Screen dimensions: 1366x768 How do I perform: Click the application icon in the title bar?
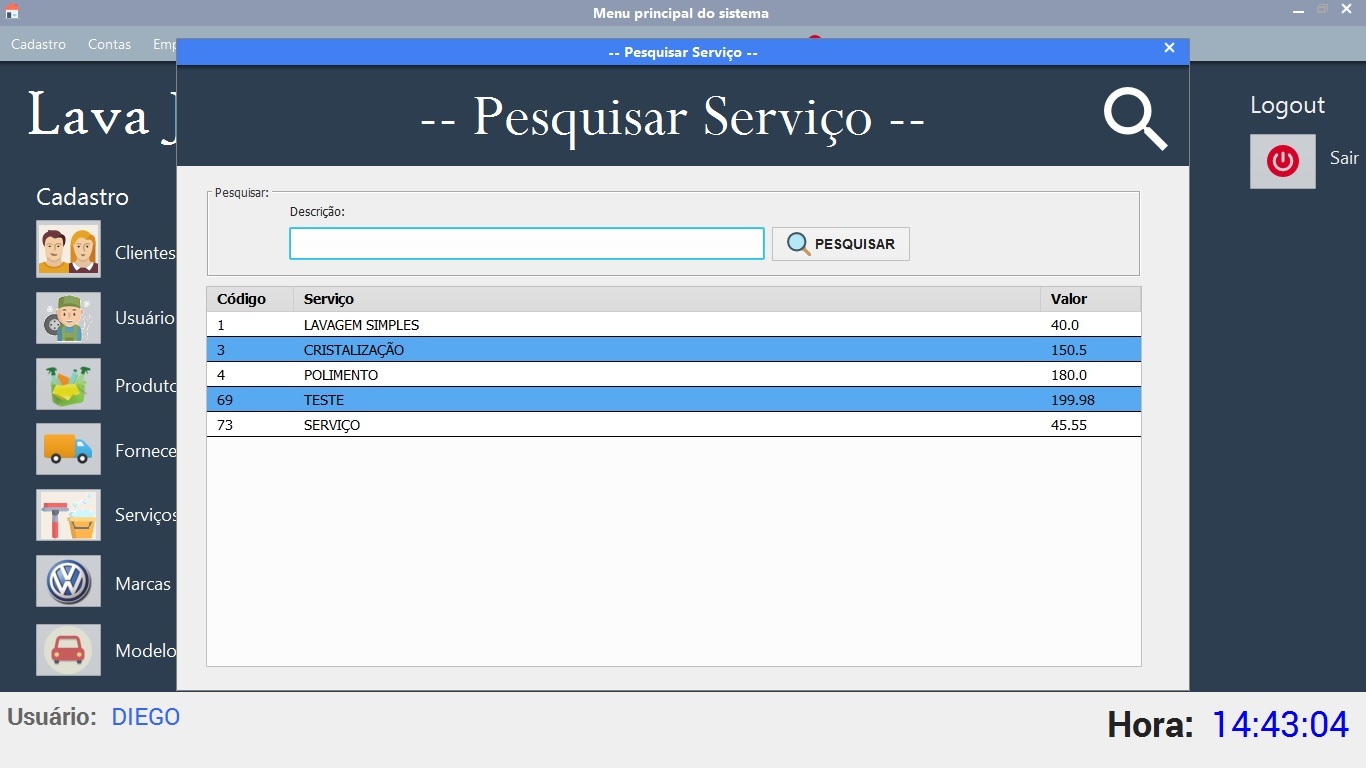pos(12,12)
